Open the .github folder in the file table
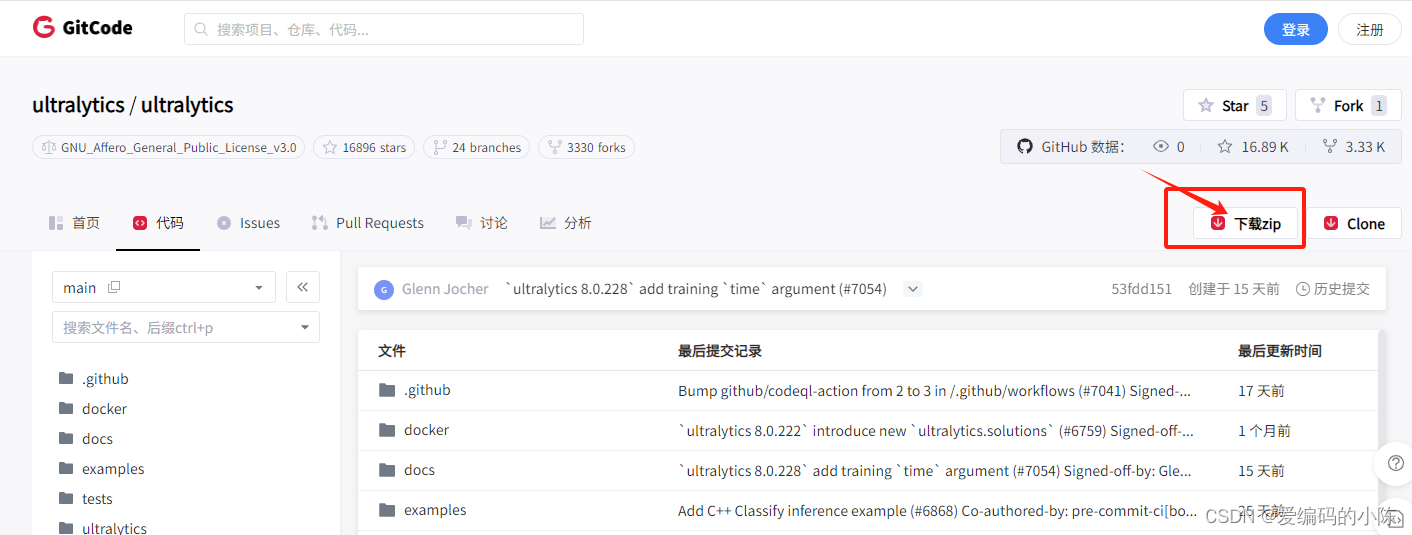 click(427, 390)
